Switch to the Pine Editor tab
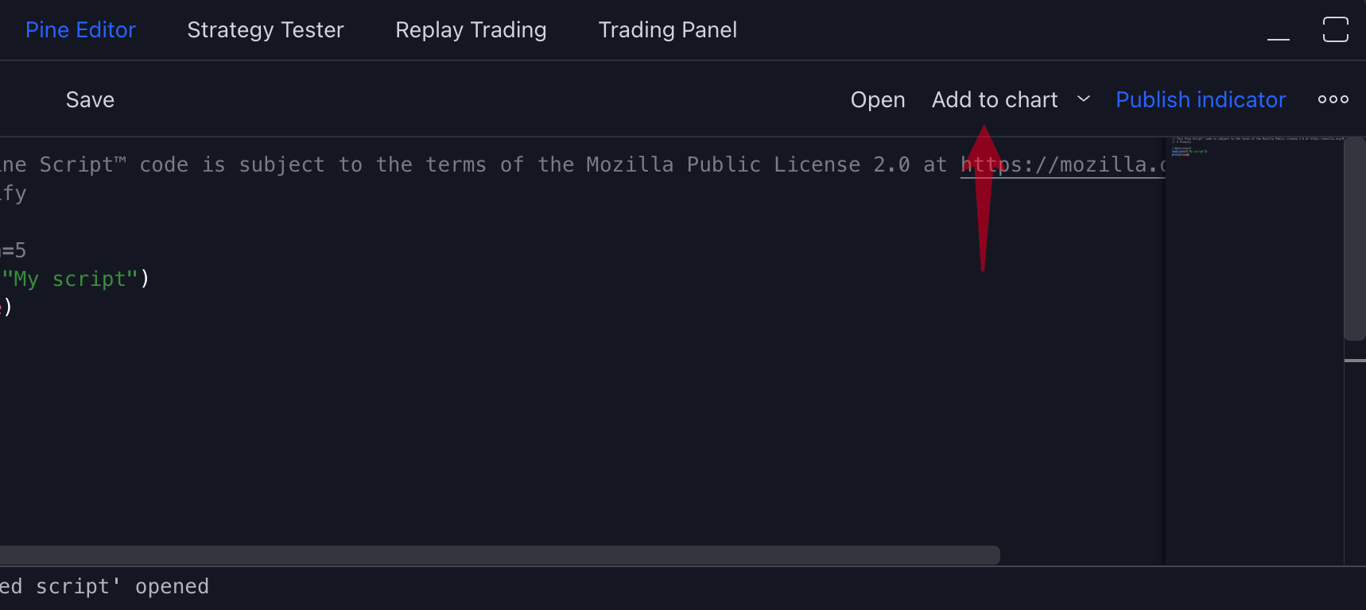1366x610 pixels. tap(80, 30)
